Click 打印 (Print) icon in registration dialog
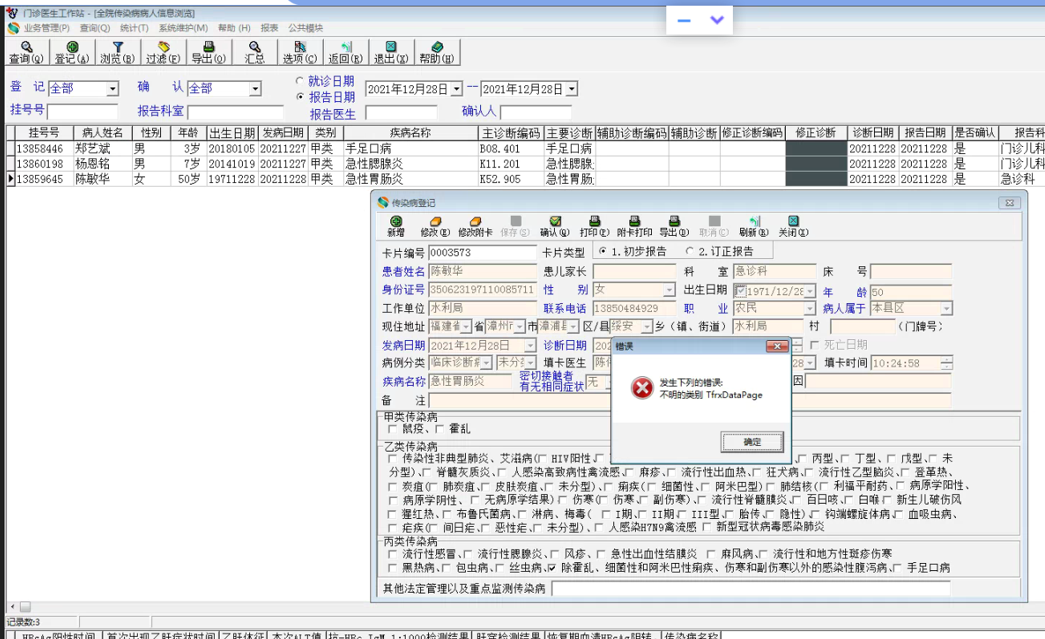 point(594,226)
